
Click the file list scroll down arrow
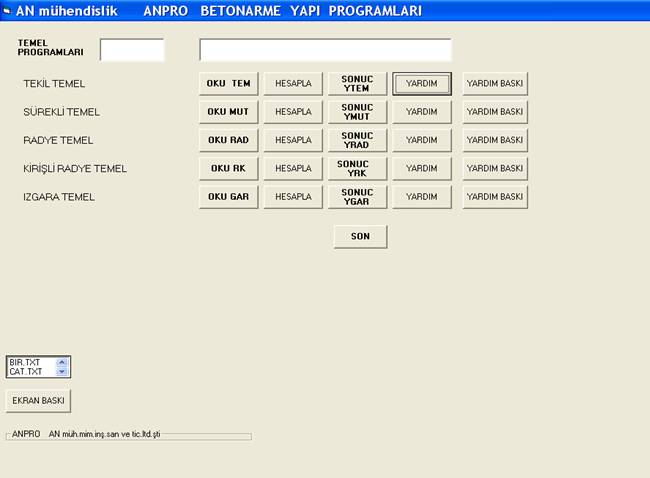pos(62,371)
